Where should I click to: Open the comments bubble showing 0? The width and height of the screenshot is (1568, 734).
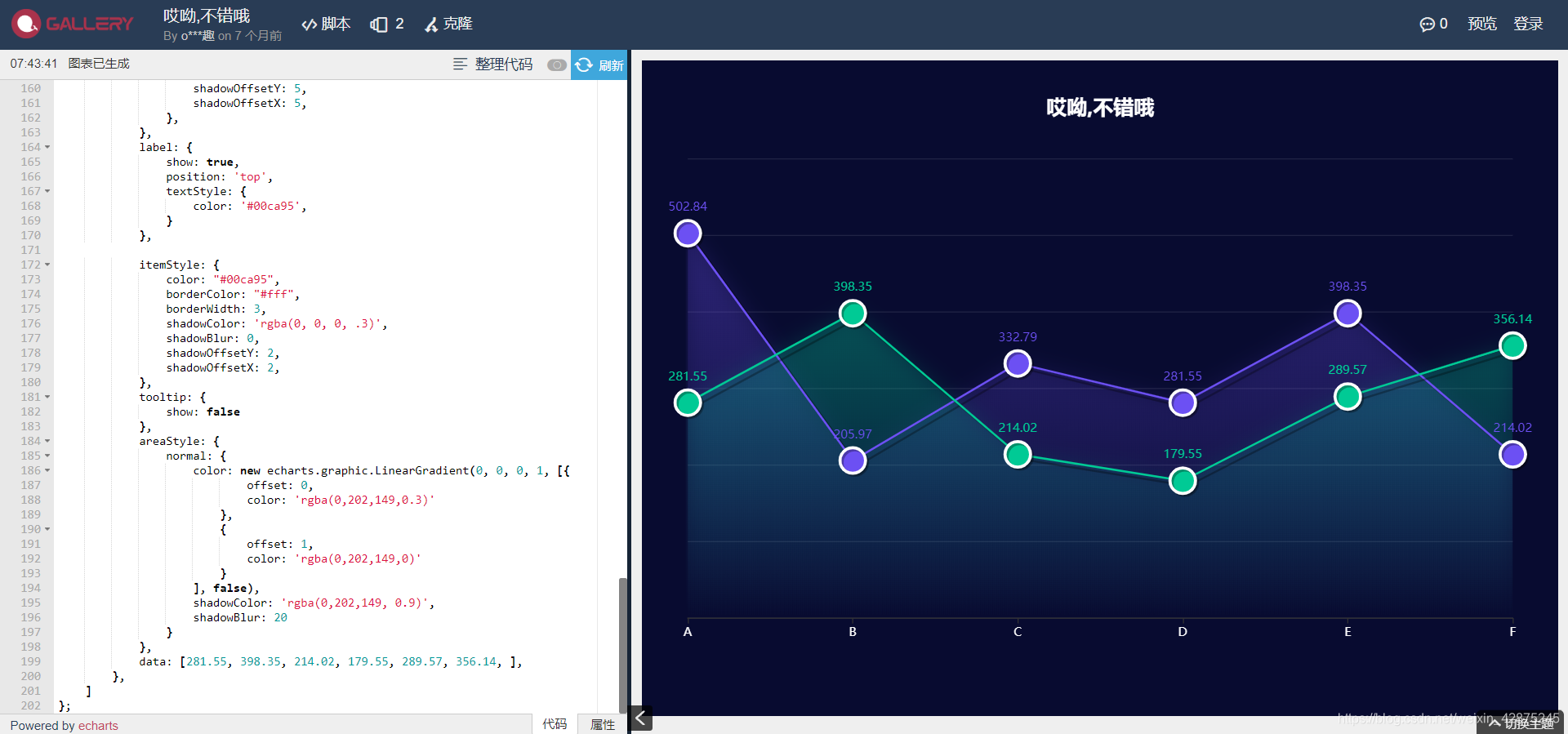(x=1433, y=24)
